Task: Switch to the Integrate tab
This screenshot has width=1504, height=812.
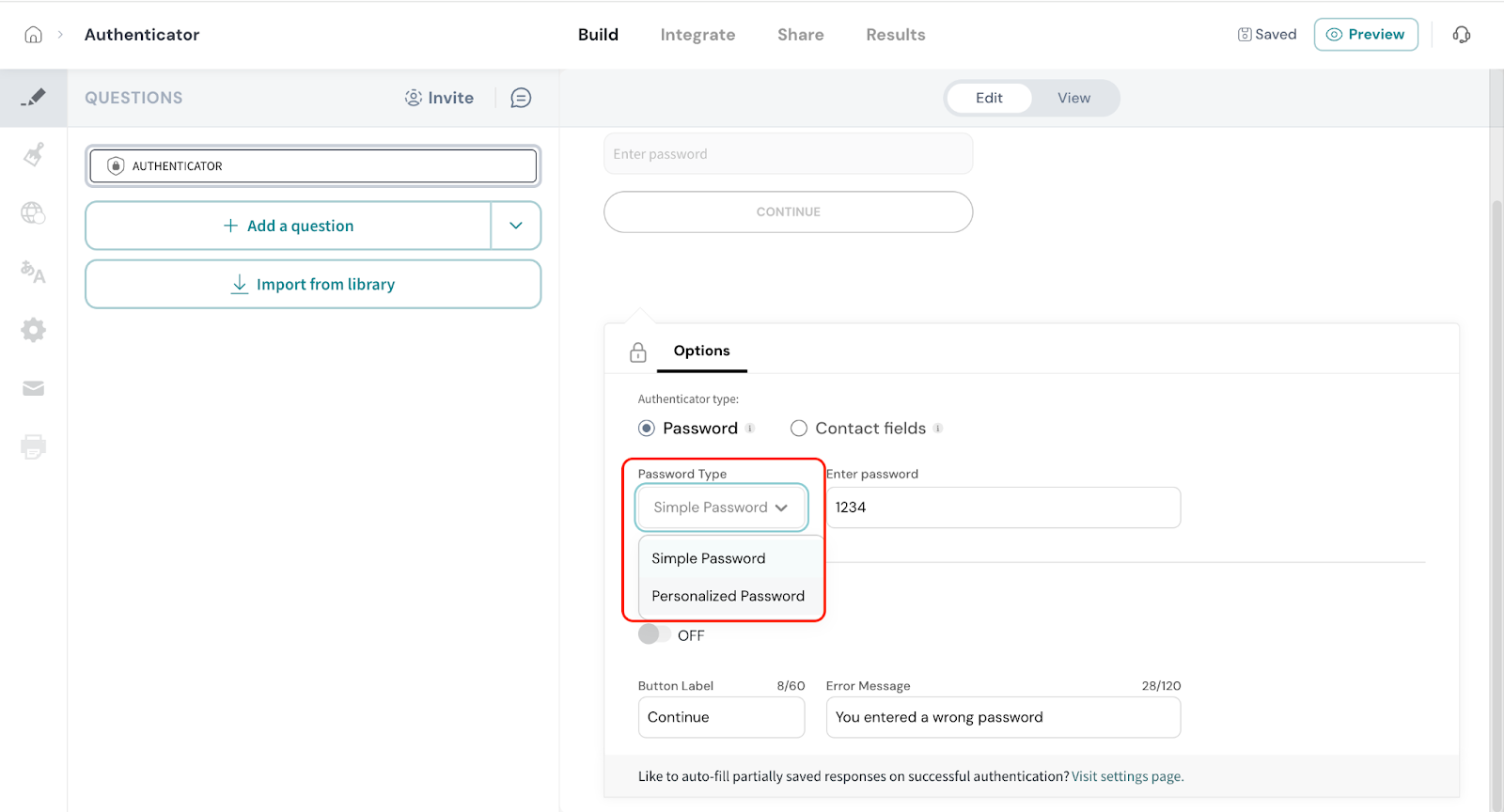Action: (697, 35)
